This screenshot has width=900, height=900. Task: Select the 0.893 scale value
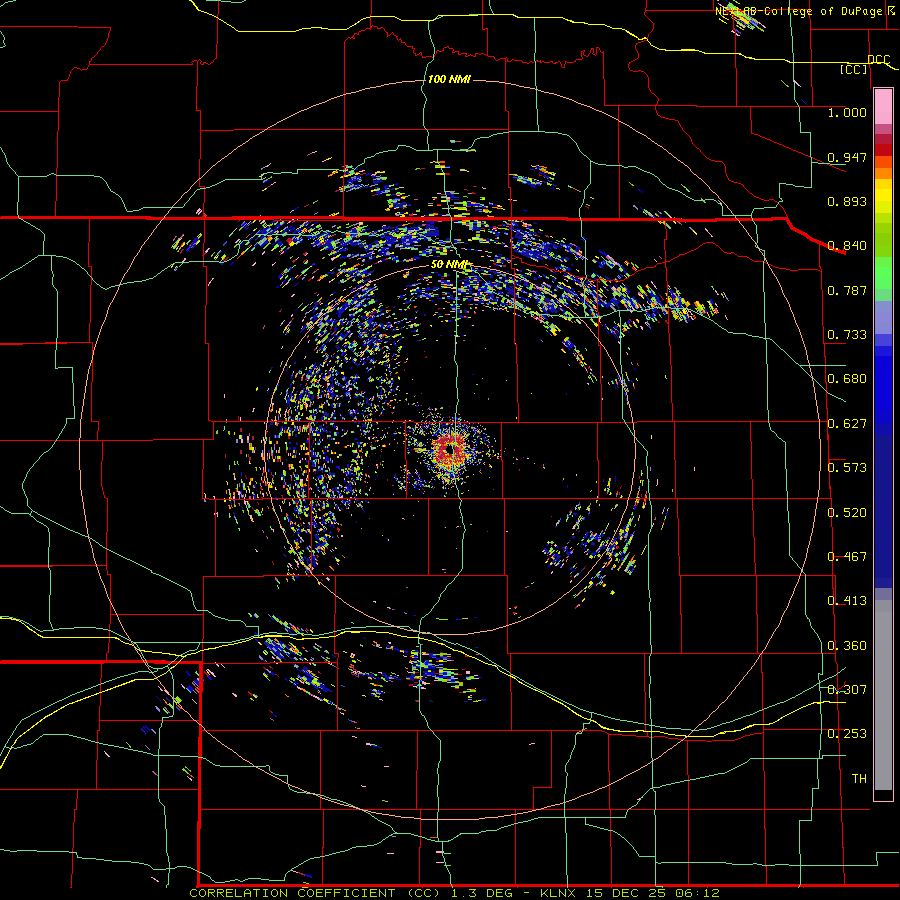coord(847,201)
